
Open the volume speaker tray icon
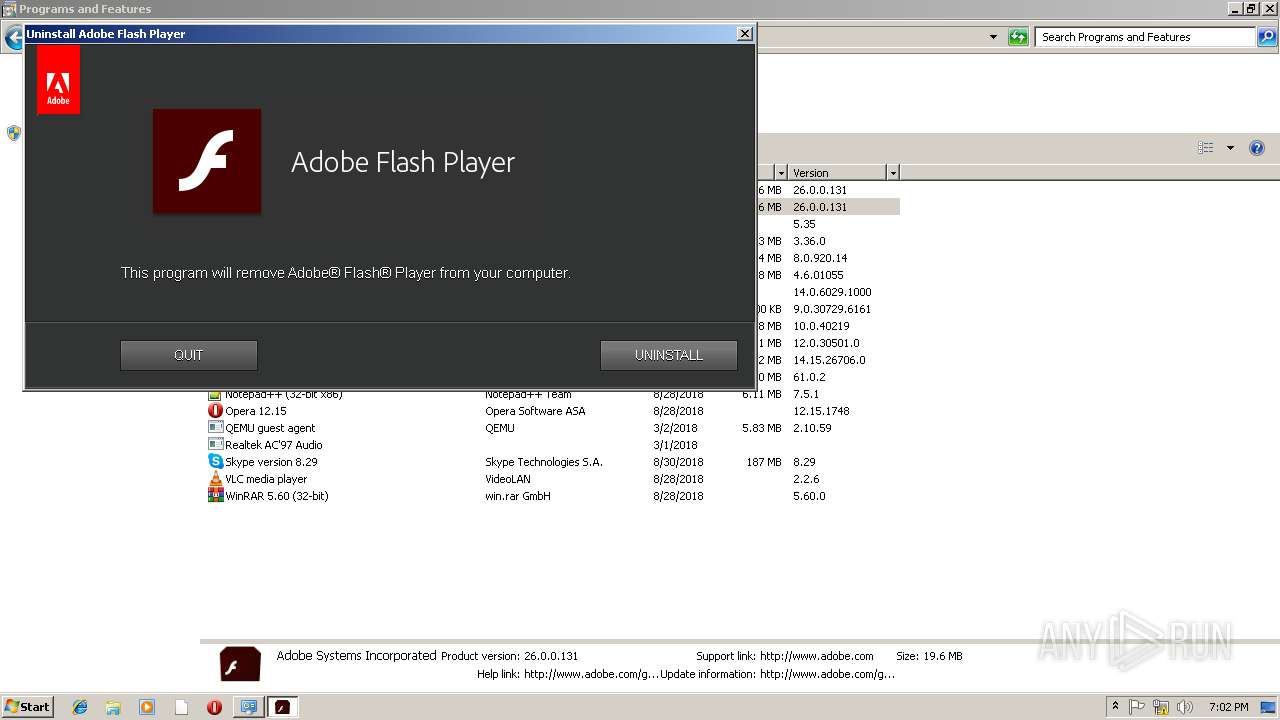(1185, 707)
